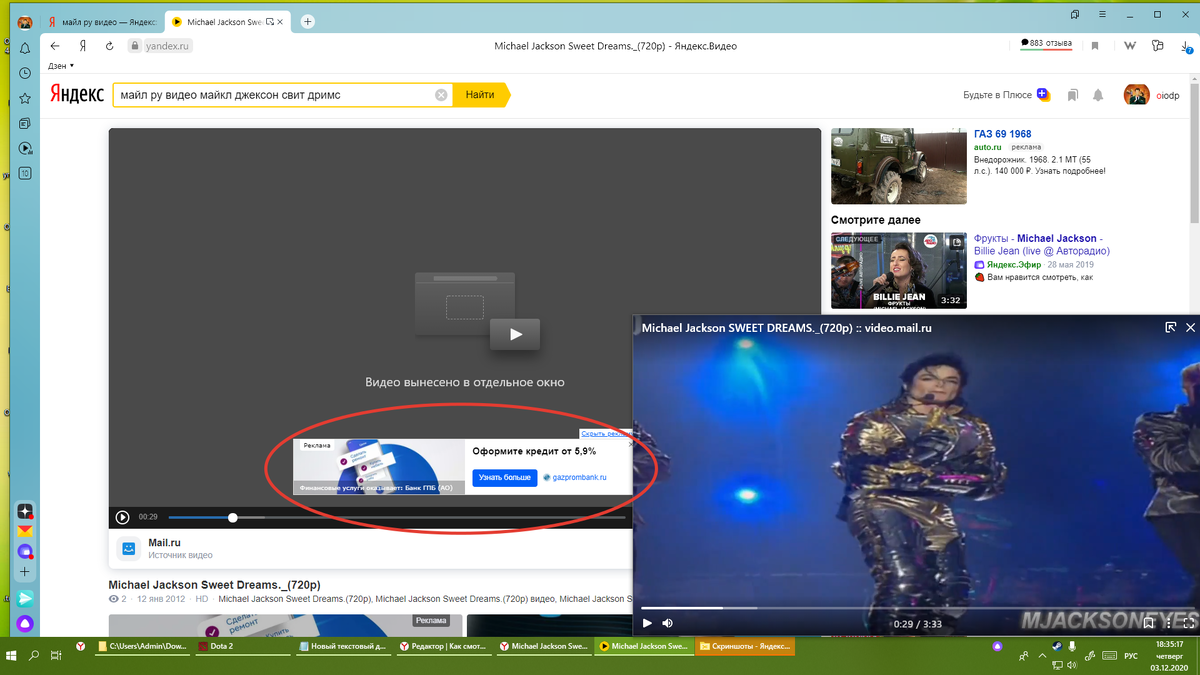Open the Yandex collections bookmark icon
Viewport: 1200px width, 675px height.
tap(1072, 95)
